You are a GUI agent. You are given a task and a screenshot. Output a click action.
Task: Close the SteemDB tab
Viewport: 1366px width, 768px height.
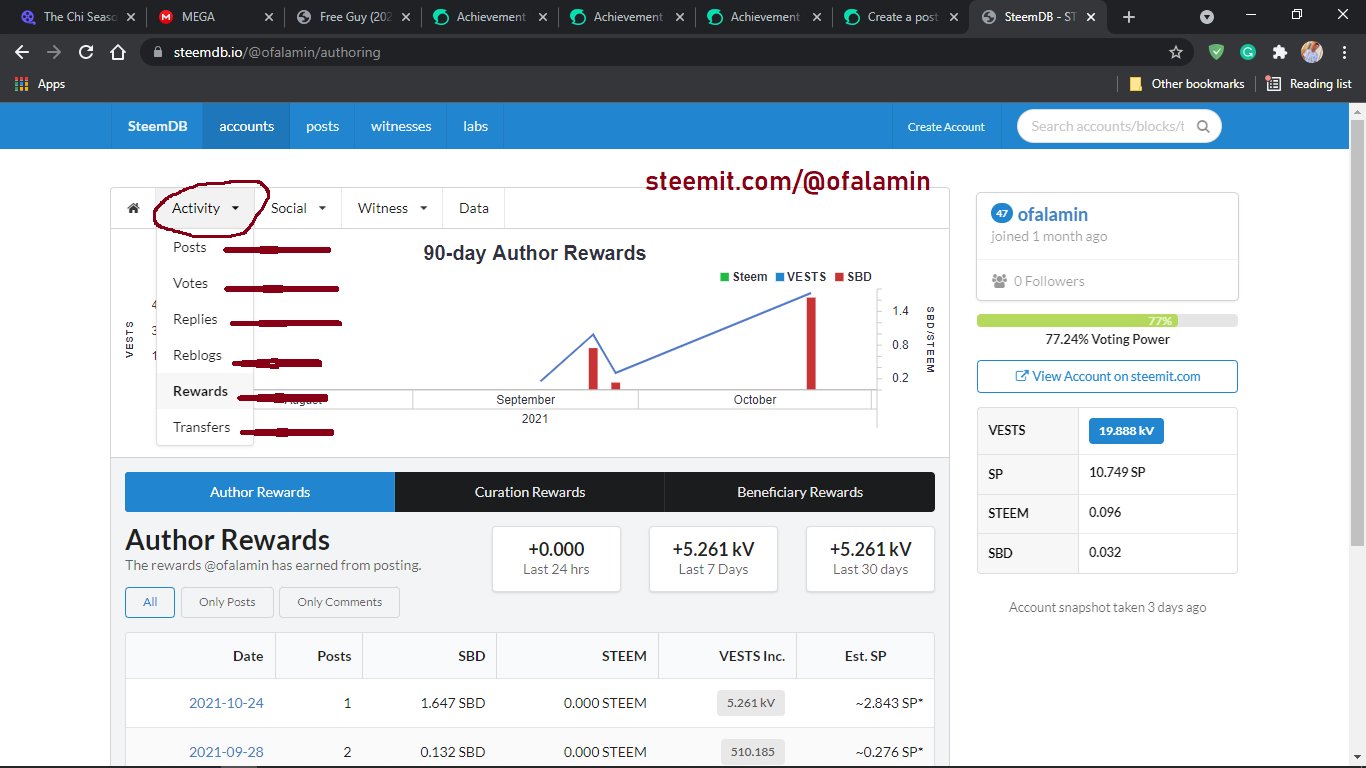(1089, 17)
